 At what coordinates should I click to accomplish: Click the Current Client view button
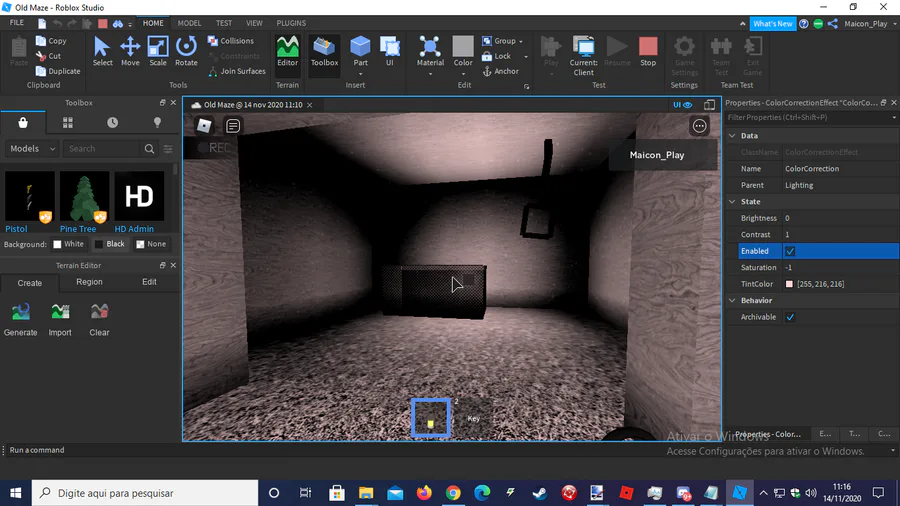583,55
